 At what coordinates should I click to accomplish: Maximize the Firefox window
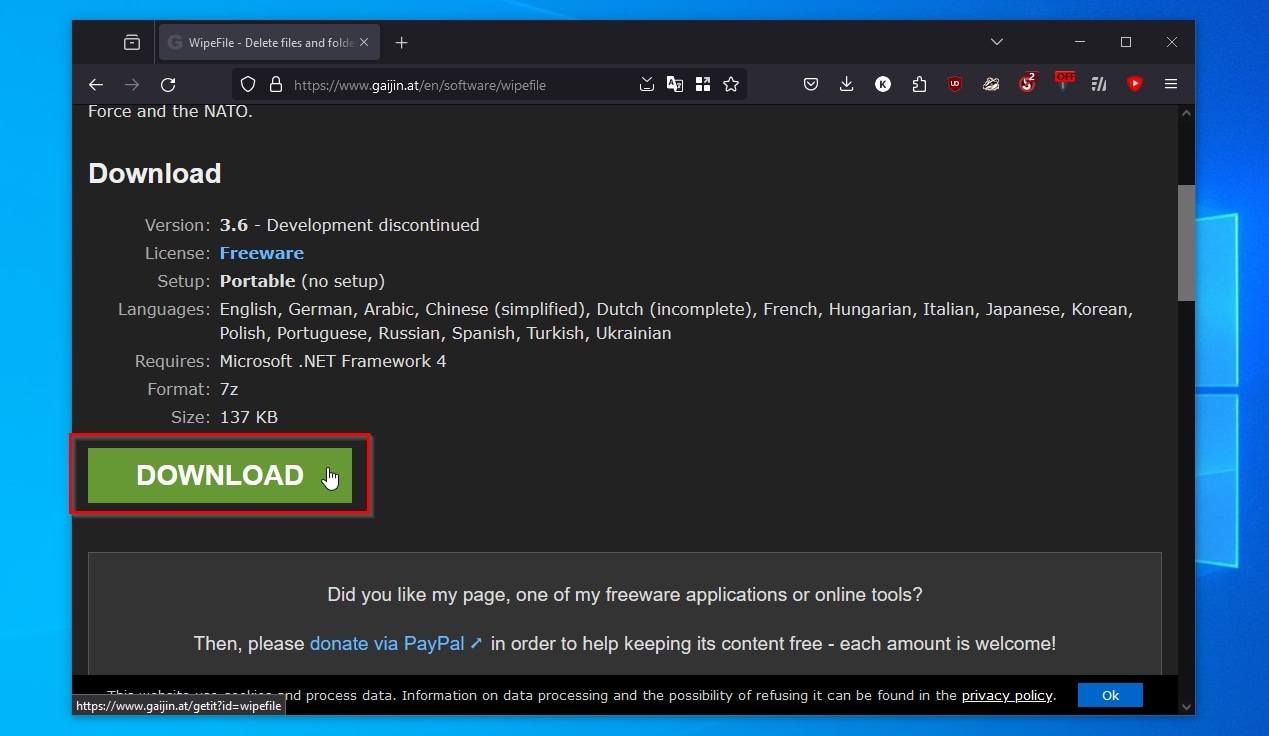tap(1126, 42)
